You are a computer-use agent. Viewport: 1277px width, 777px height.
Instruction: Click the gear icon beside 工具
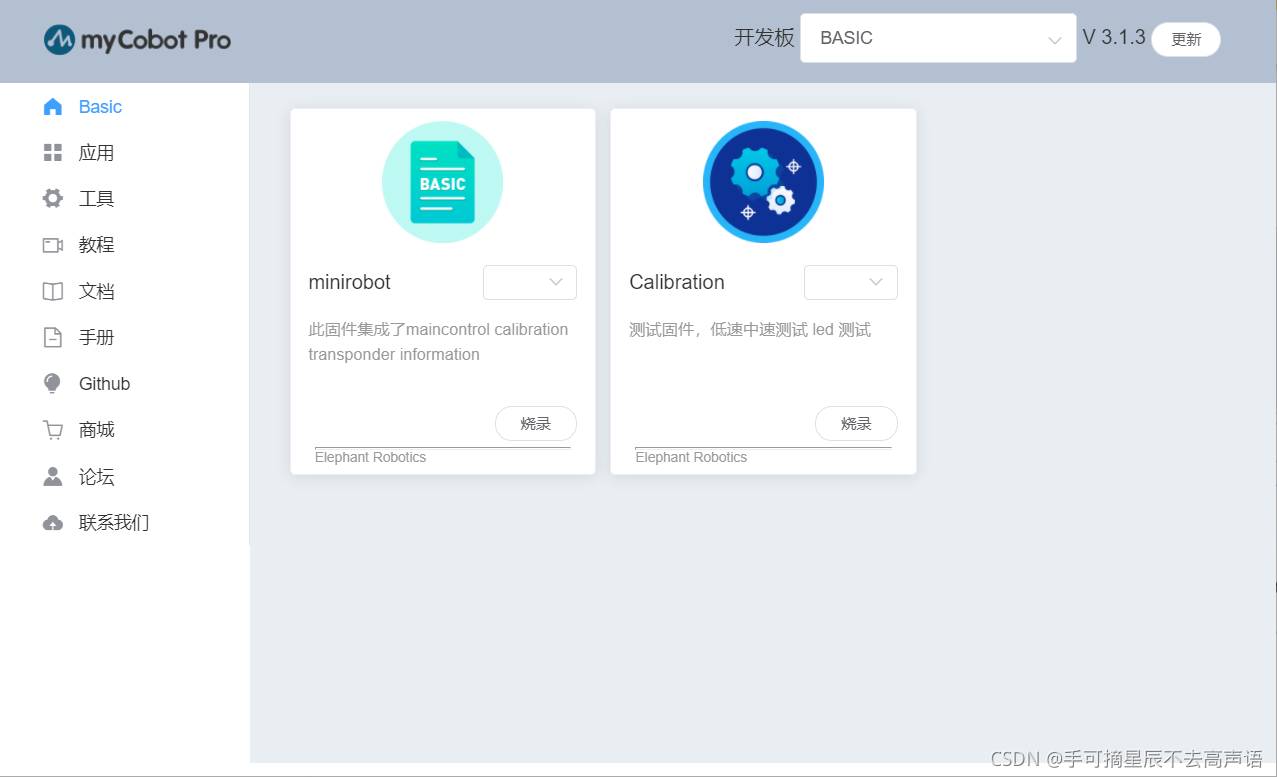pos(53,199)
